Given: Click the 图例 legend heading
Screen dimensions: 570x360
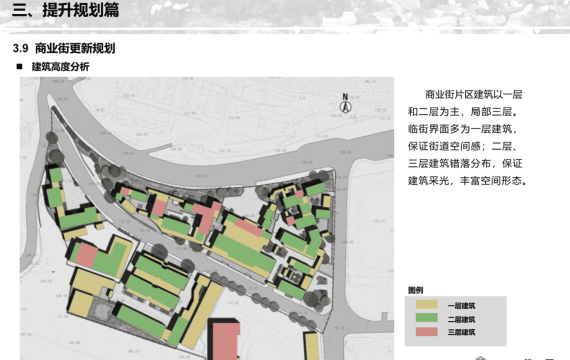Looking at the screenshot, I should pos(415,290).
